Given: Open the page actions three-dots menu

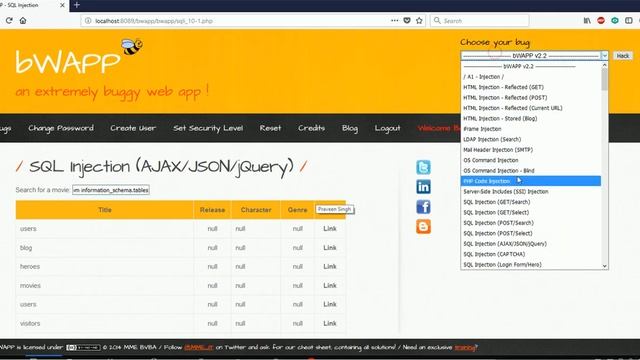Looking at the screenshot, I should (394, 20).
